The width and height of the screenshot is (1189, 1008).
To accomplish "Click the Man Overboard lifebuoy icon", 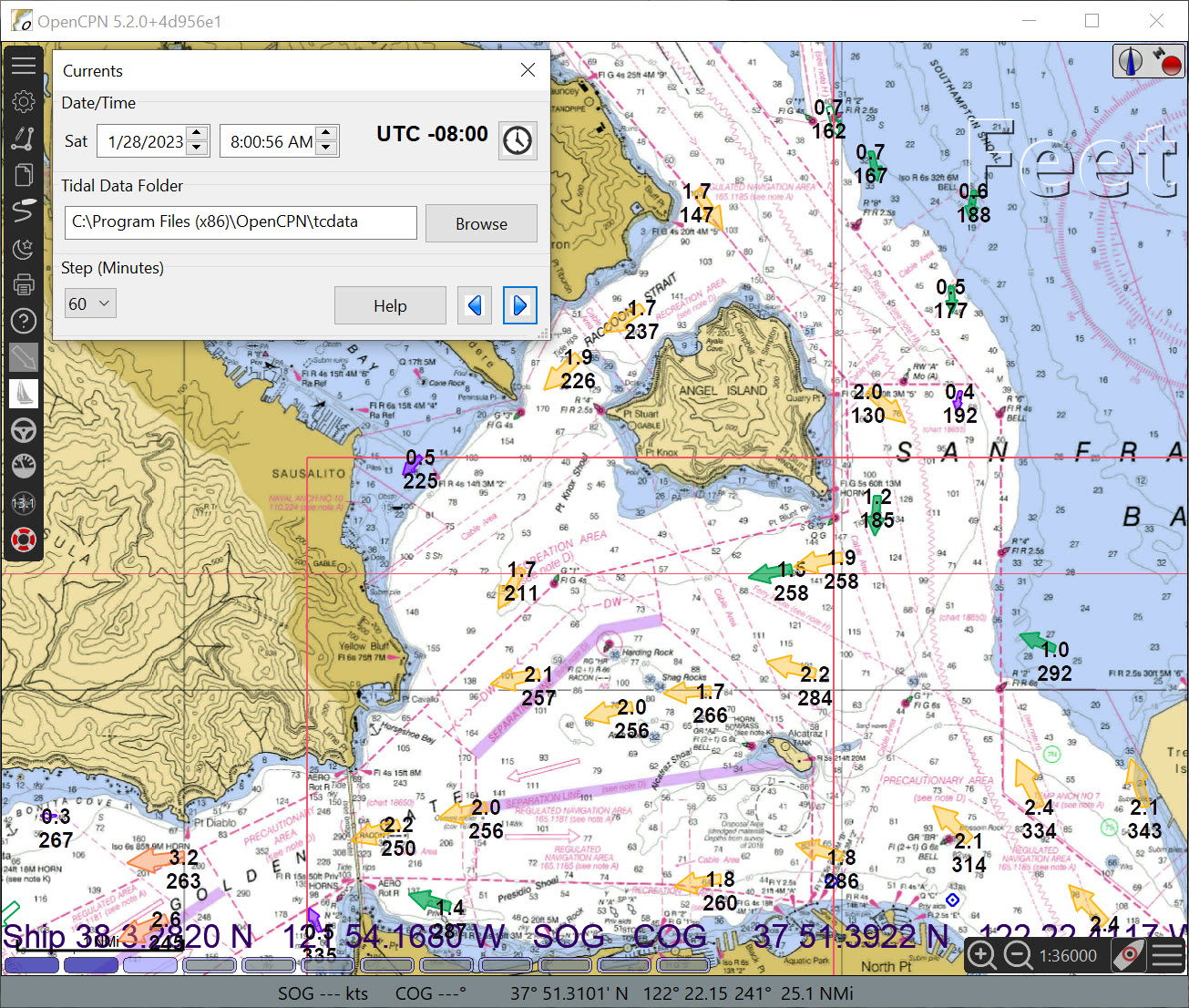I will point(24,539).
